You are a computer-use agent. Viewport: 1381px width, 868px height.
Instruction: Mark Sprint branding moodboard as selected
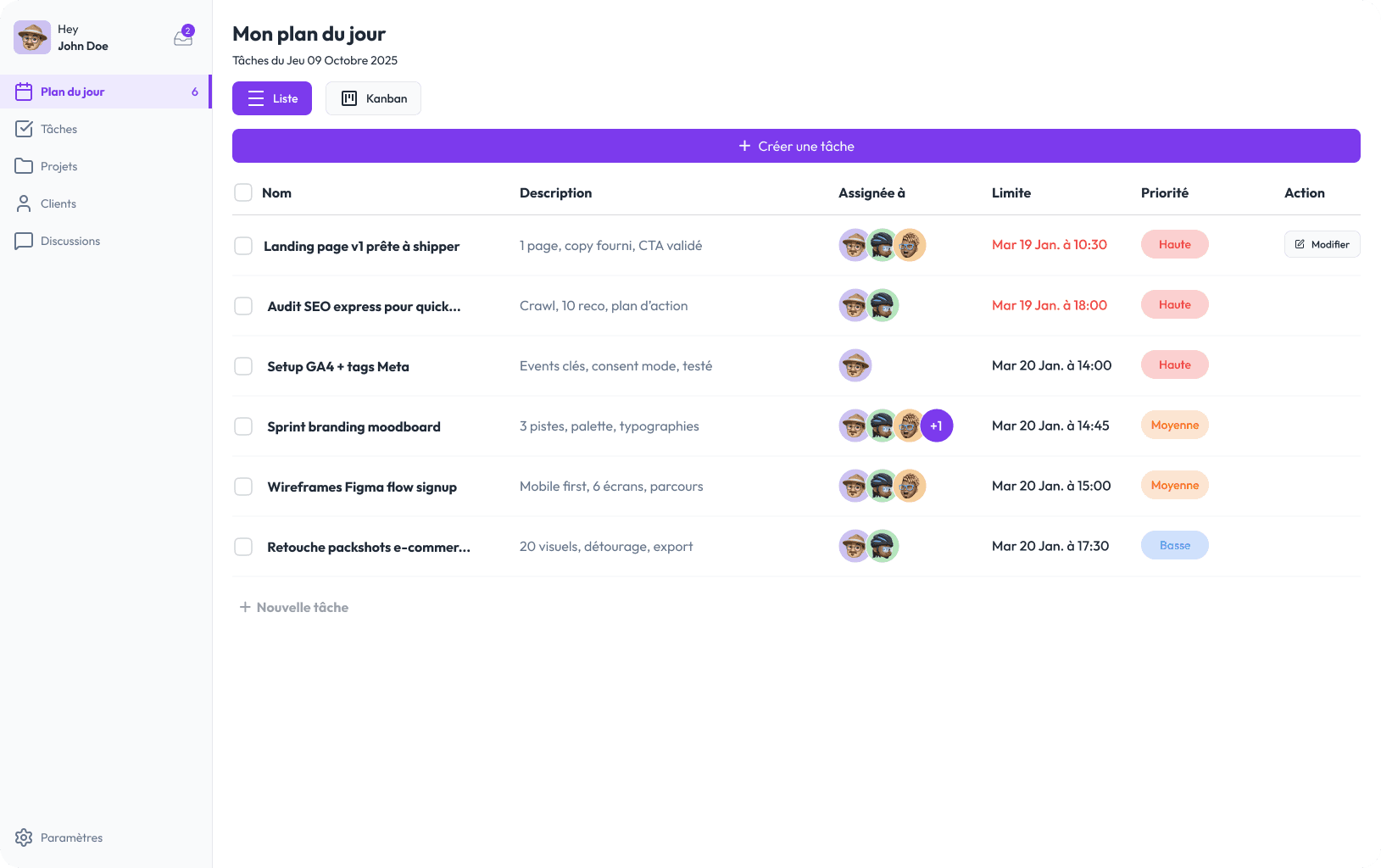click(x=243, y=426)
